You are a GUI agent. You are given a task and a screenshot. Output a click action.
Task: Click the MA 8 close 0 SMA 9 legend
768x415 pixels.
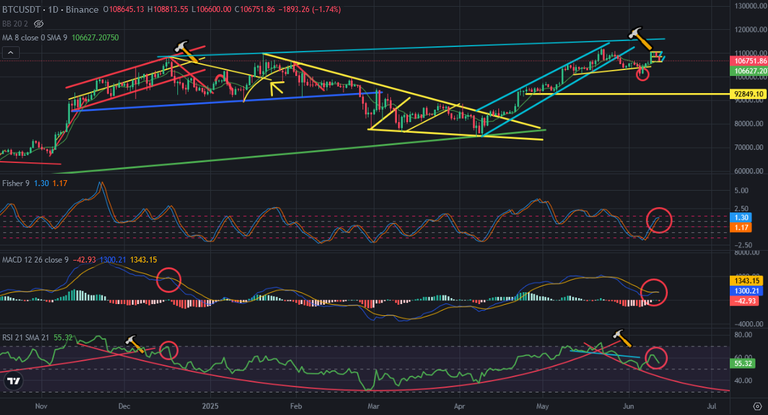[35, 38]
